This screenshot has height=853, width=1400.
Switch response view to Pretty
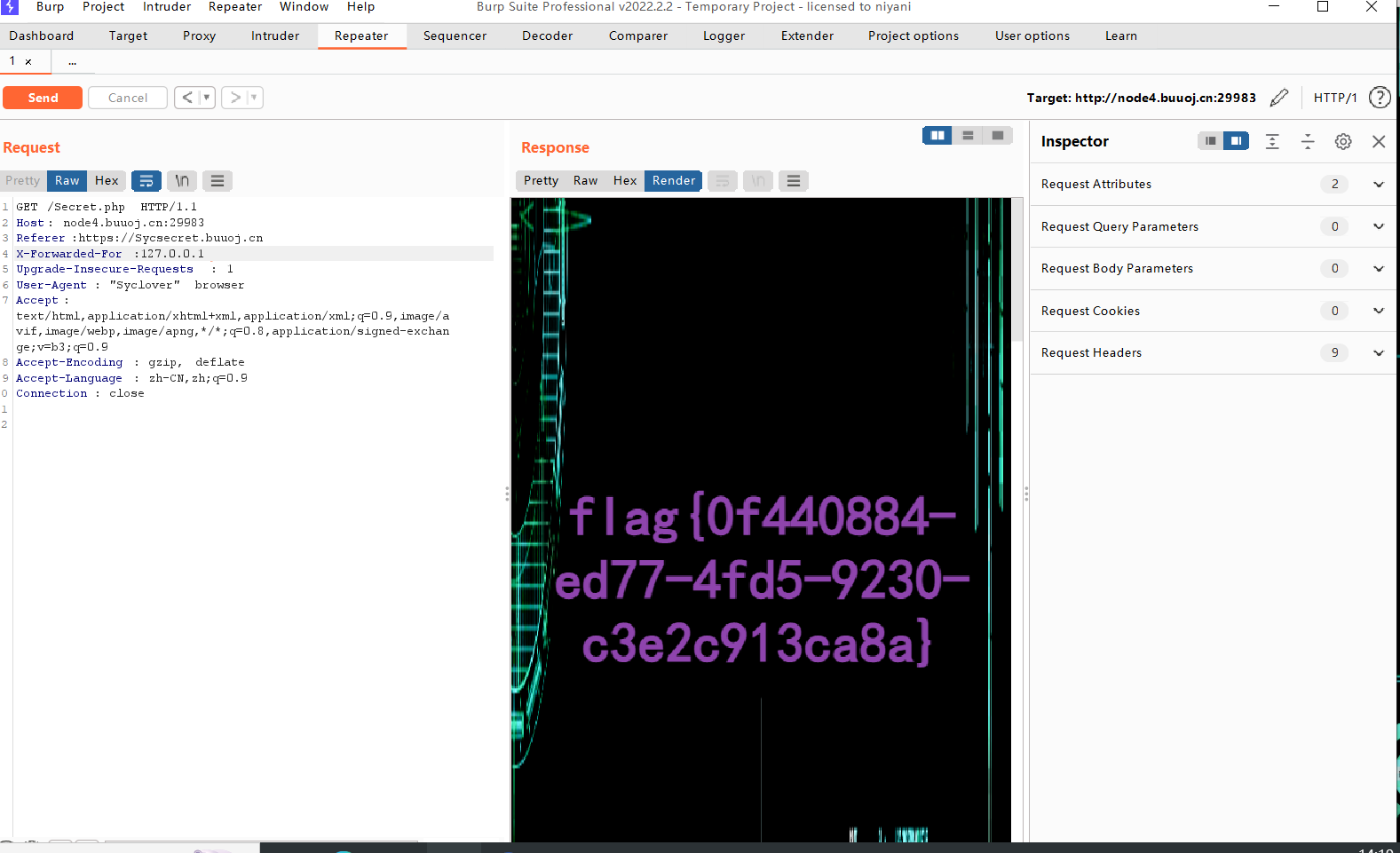(542, 180)
